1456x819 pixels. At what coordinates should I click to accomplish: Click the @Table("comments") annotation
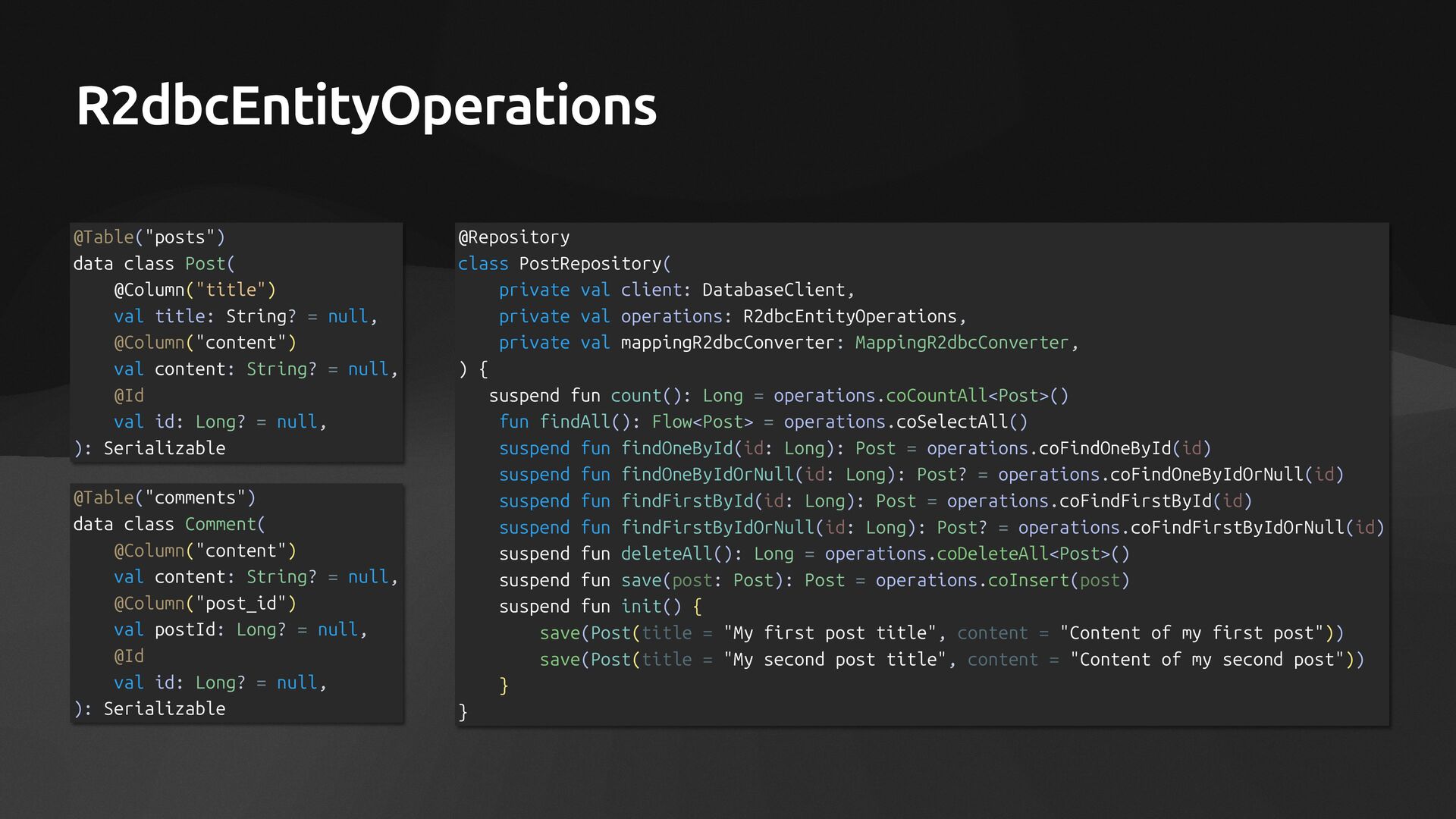tap(164, 498)
